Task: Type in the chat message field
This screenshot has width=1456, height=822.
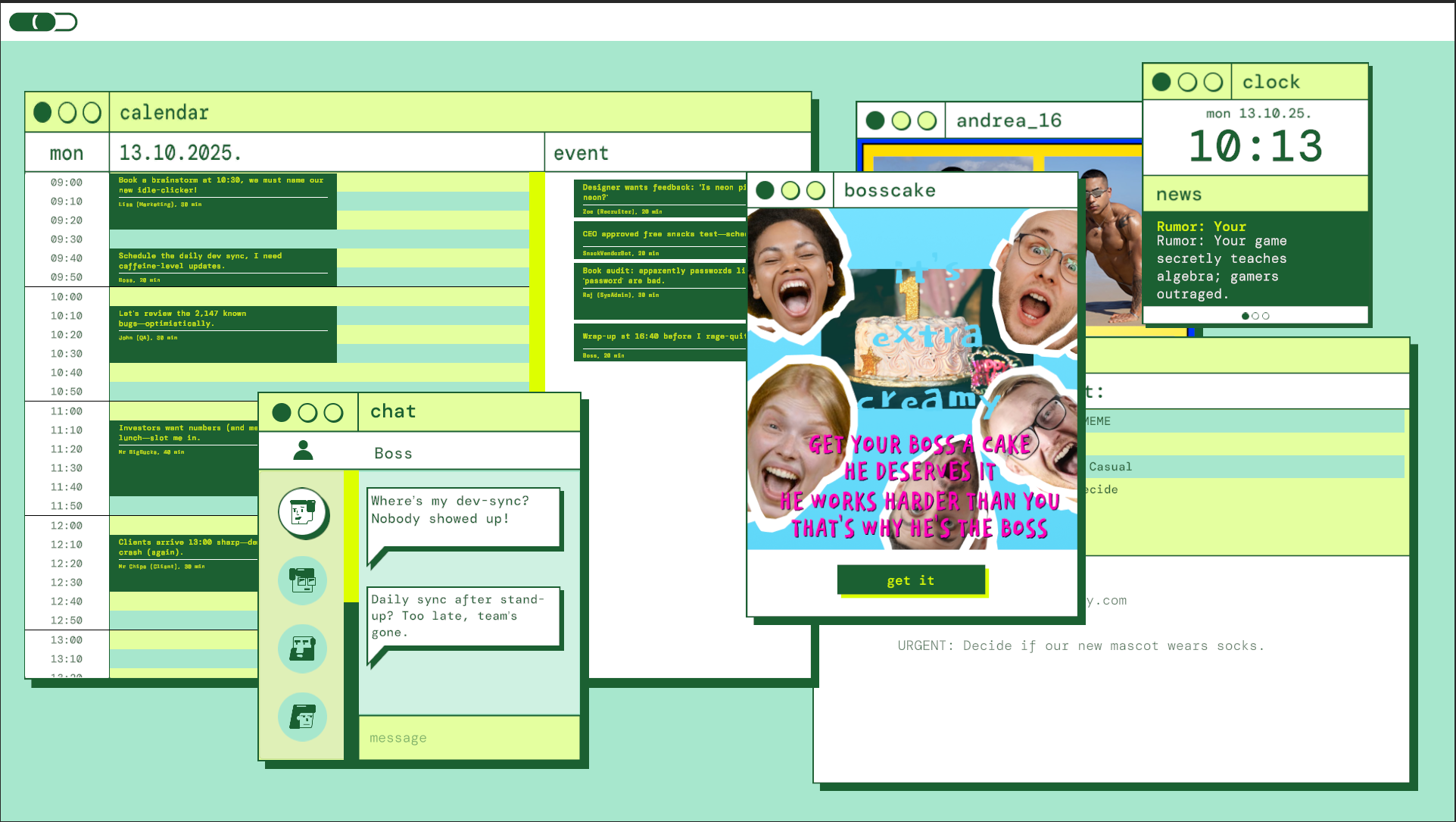Action: point(469,738)
